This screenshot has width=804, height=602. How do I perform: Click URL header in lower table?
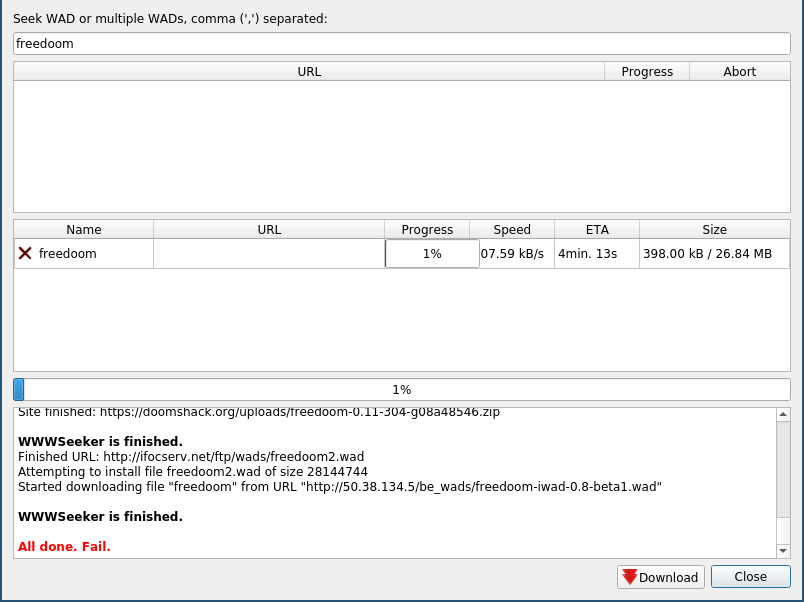tap(269, 230)
